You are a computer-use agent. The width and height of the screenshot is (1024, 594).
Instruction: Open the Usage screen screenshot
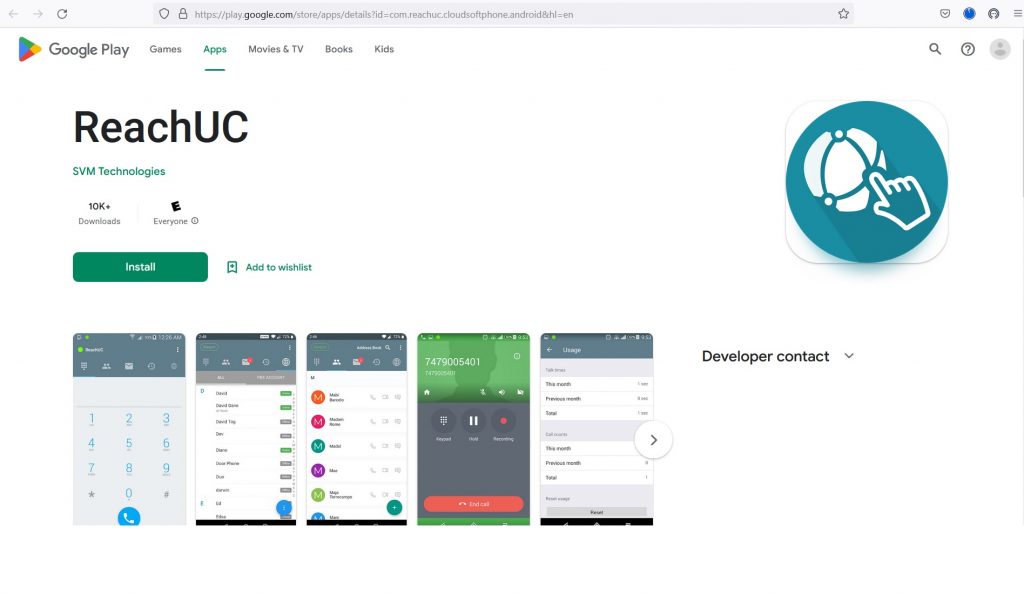pyautogui.click(x=597, y=429)
